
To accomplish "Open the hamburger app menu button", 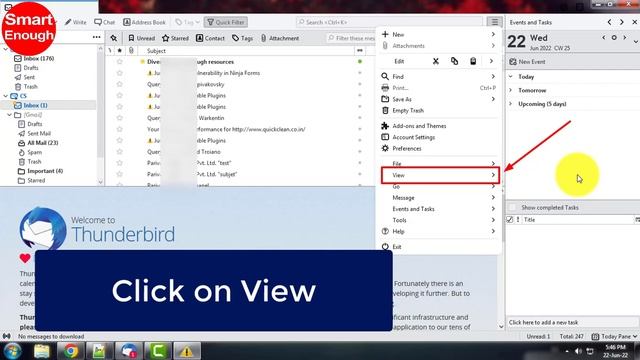I will click(x=494, y=22).
